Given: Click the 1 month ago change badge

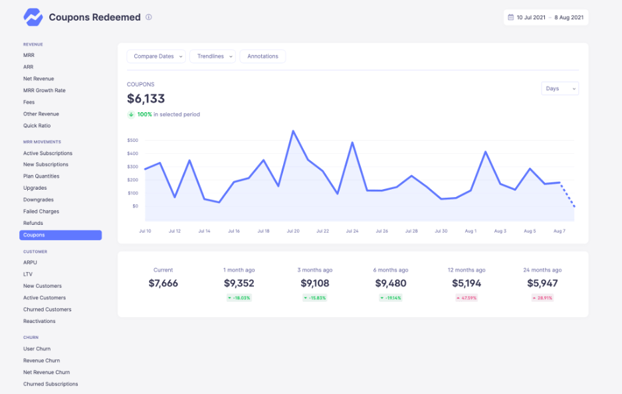Looking at the screenshot, I should (239, 298).
